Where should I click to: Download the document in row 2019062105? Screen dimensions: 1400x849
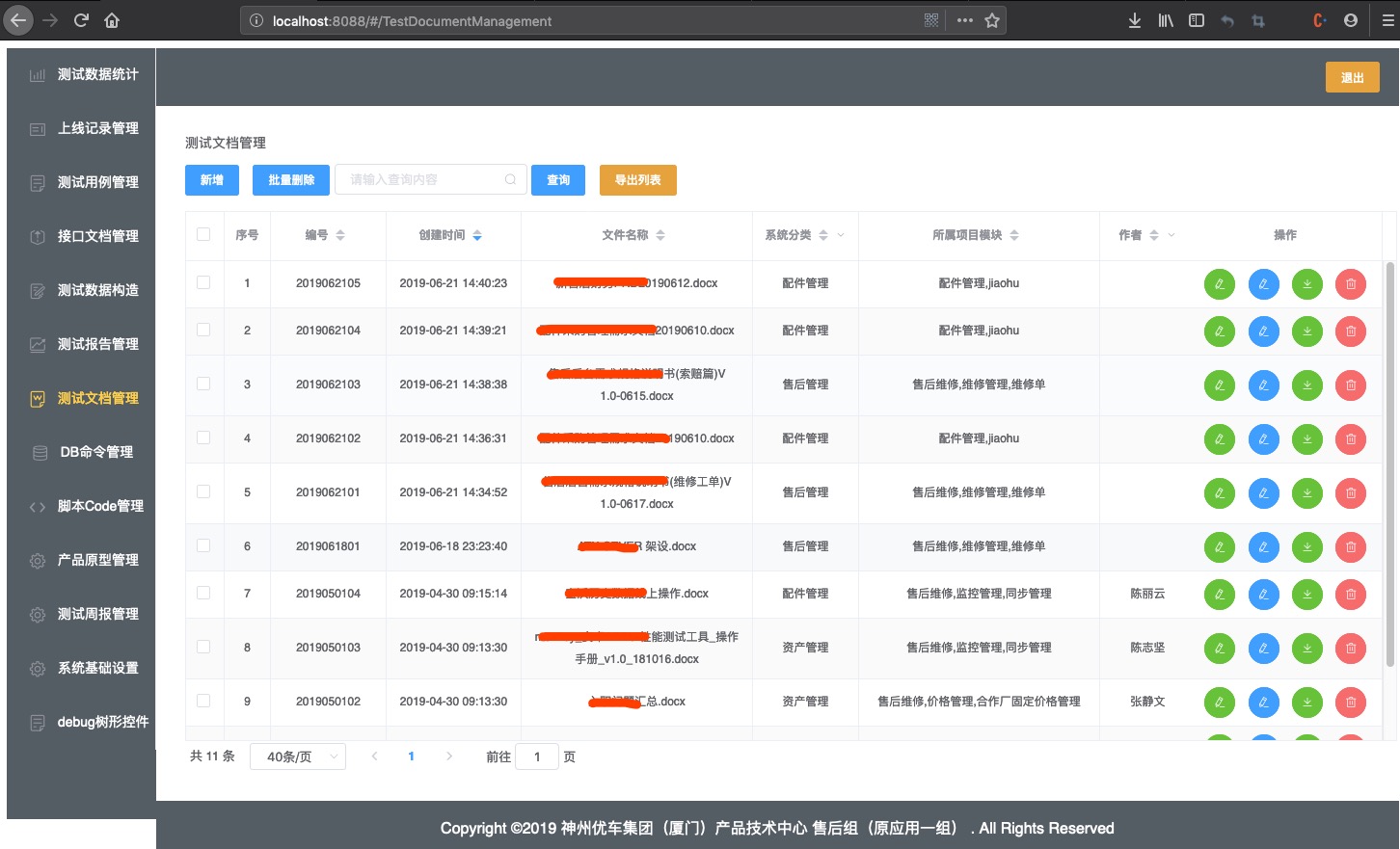click(1307, 284)
